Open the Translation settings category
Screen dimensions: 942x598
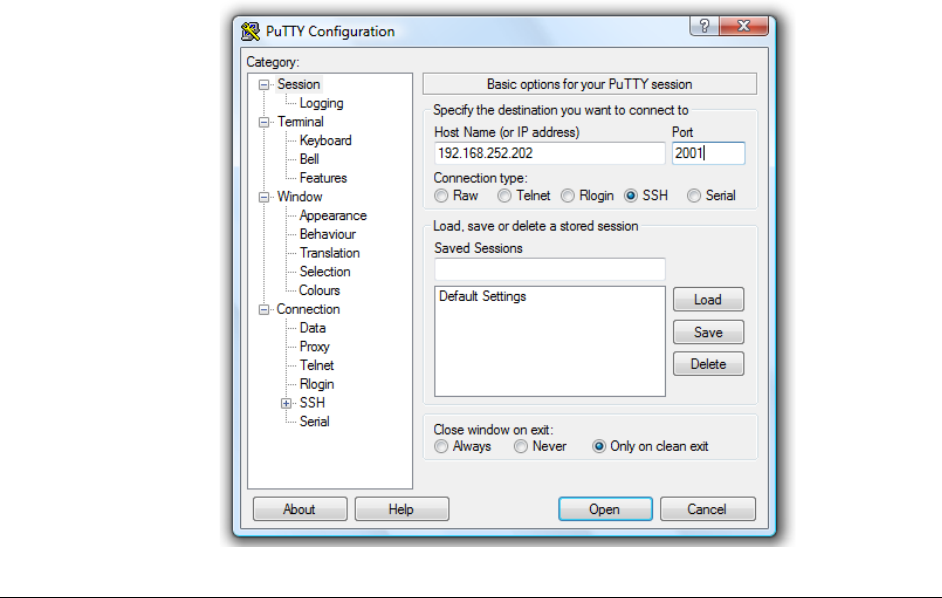pyautogui.click(x=330, y=253)
